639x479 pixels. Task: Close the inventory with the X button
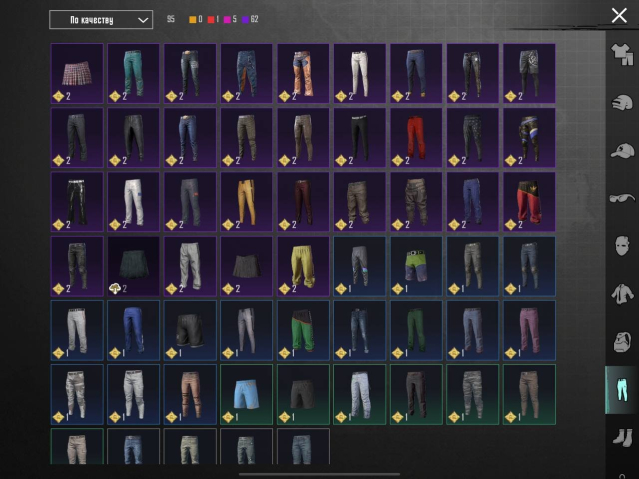pos(619,15)
